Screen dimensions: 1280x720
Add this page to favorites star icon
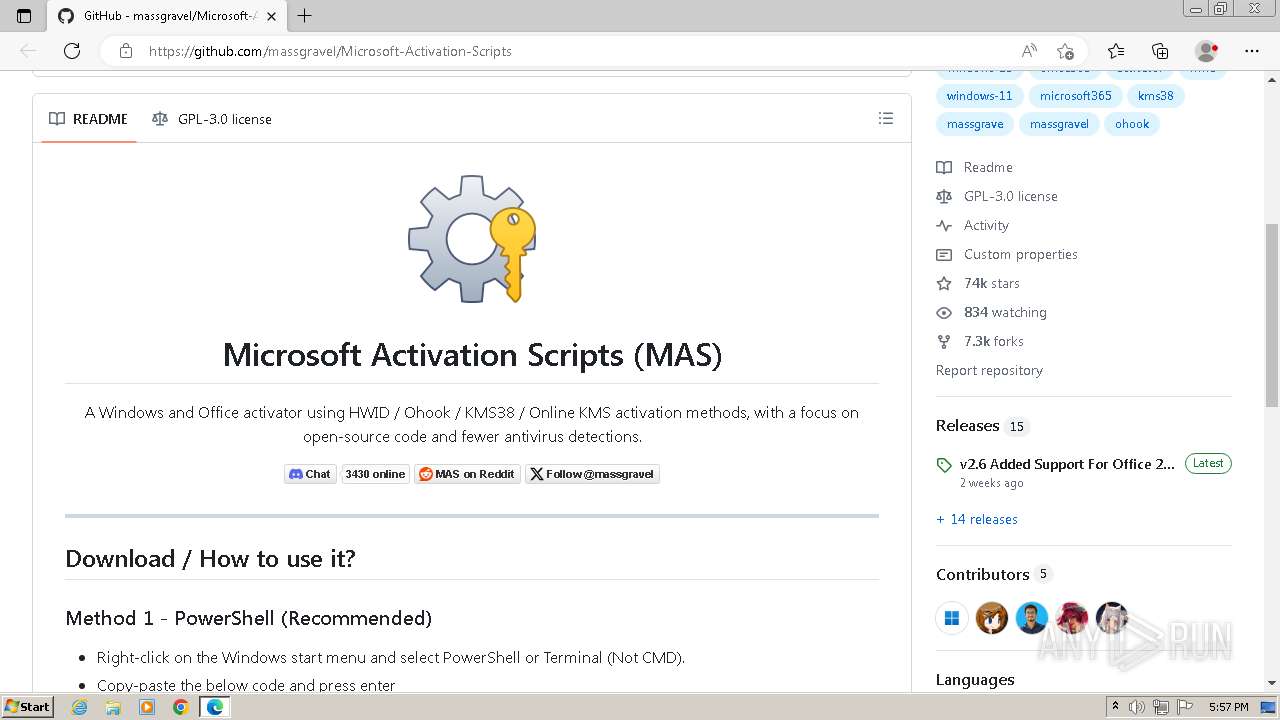pyautogui.click(x=1065, y=51)
